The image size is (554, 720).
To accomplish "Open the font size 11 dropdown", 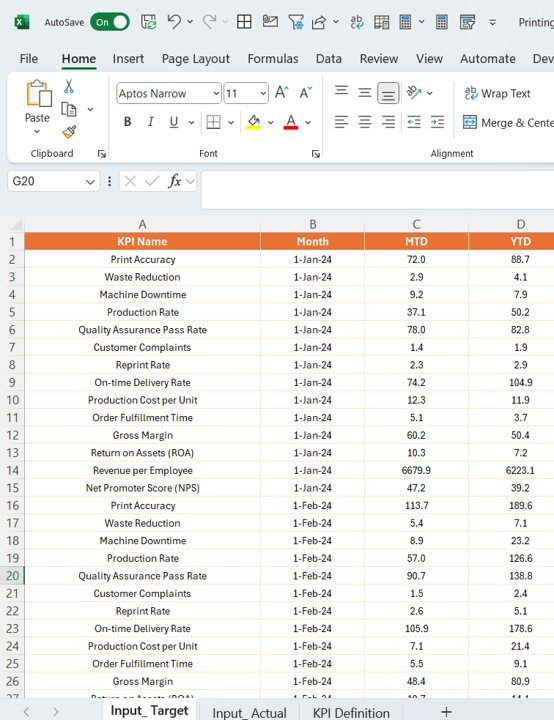I will click(263, 94).
